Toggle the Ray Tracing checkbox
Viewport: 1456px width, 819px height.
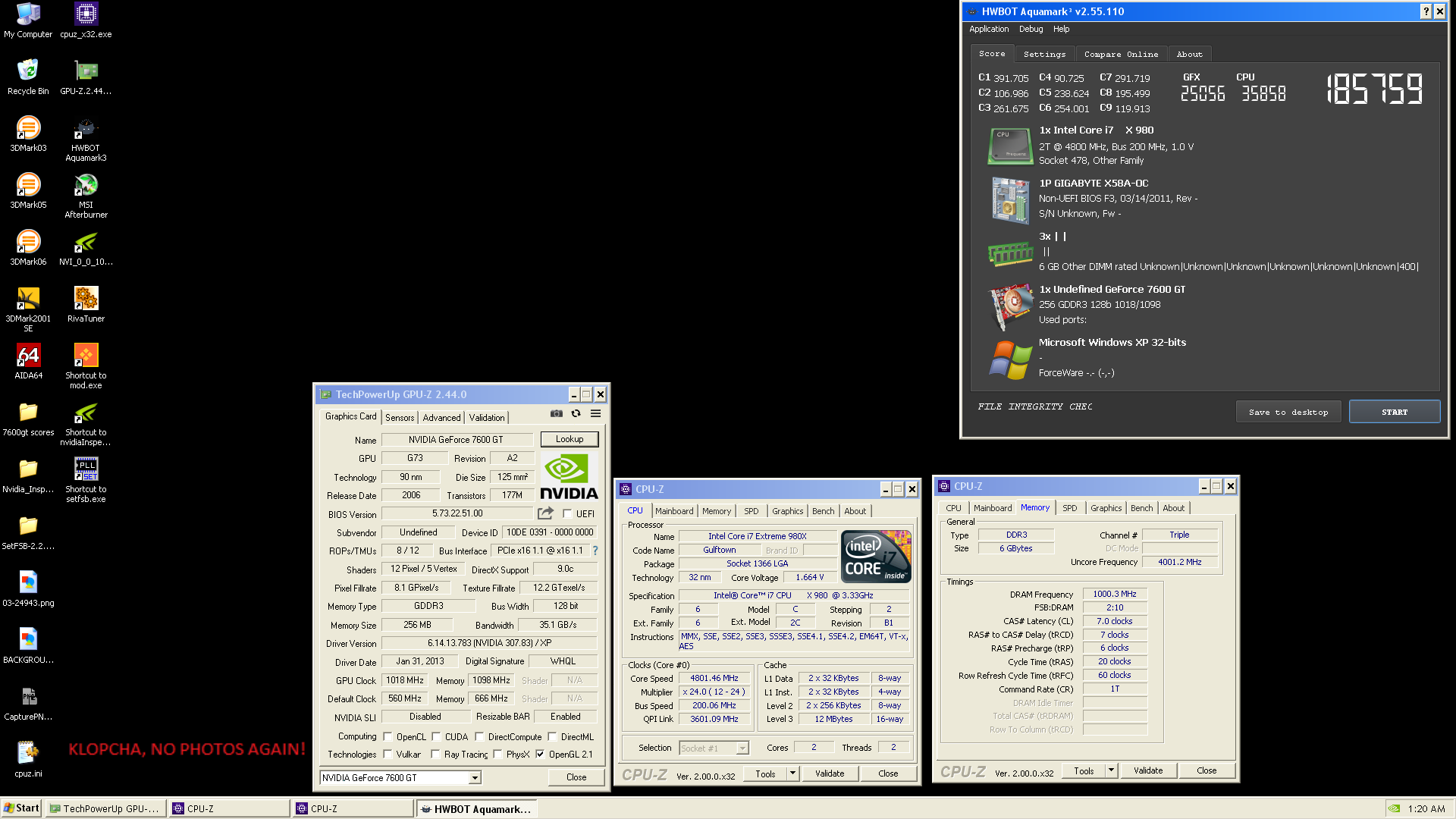tap(435, 754)
